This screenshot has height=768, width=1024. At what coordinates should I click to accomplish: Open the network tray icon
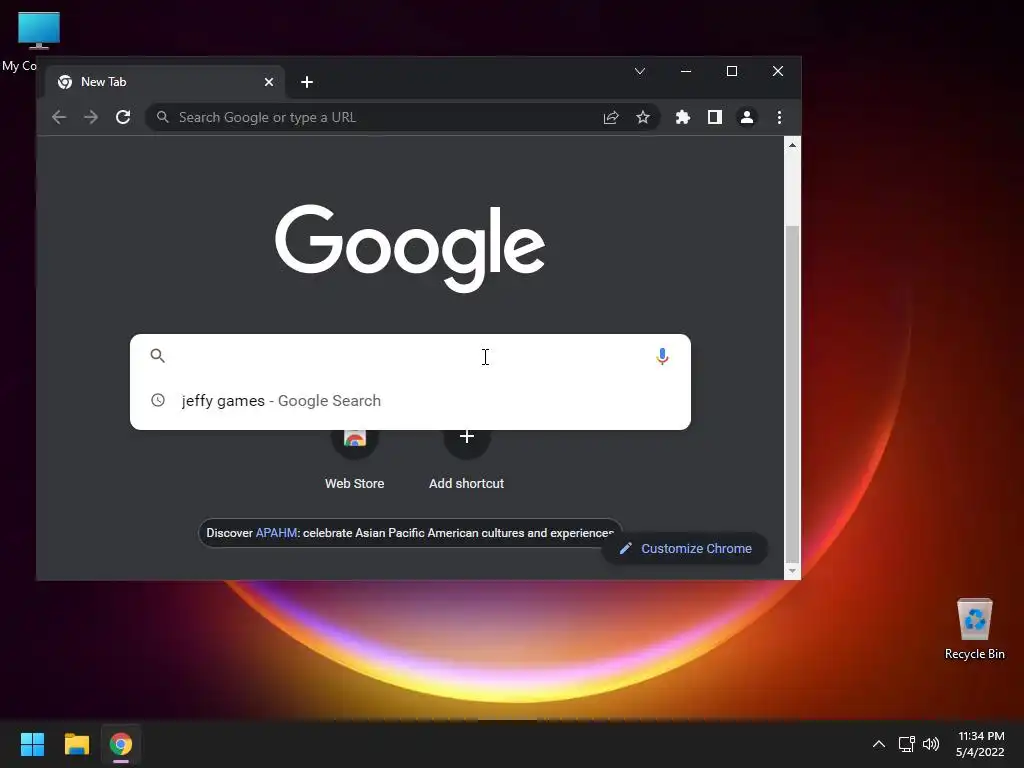tap(906, 744)
